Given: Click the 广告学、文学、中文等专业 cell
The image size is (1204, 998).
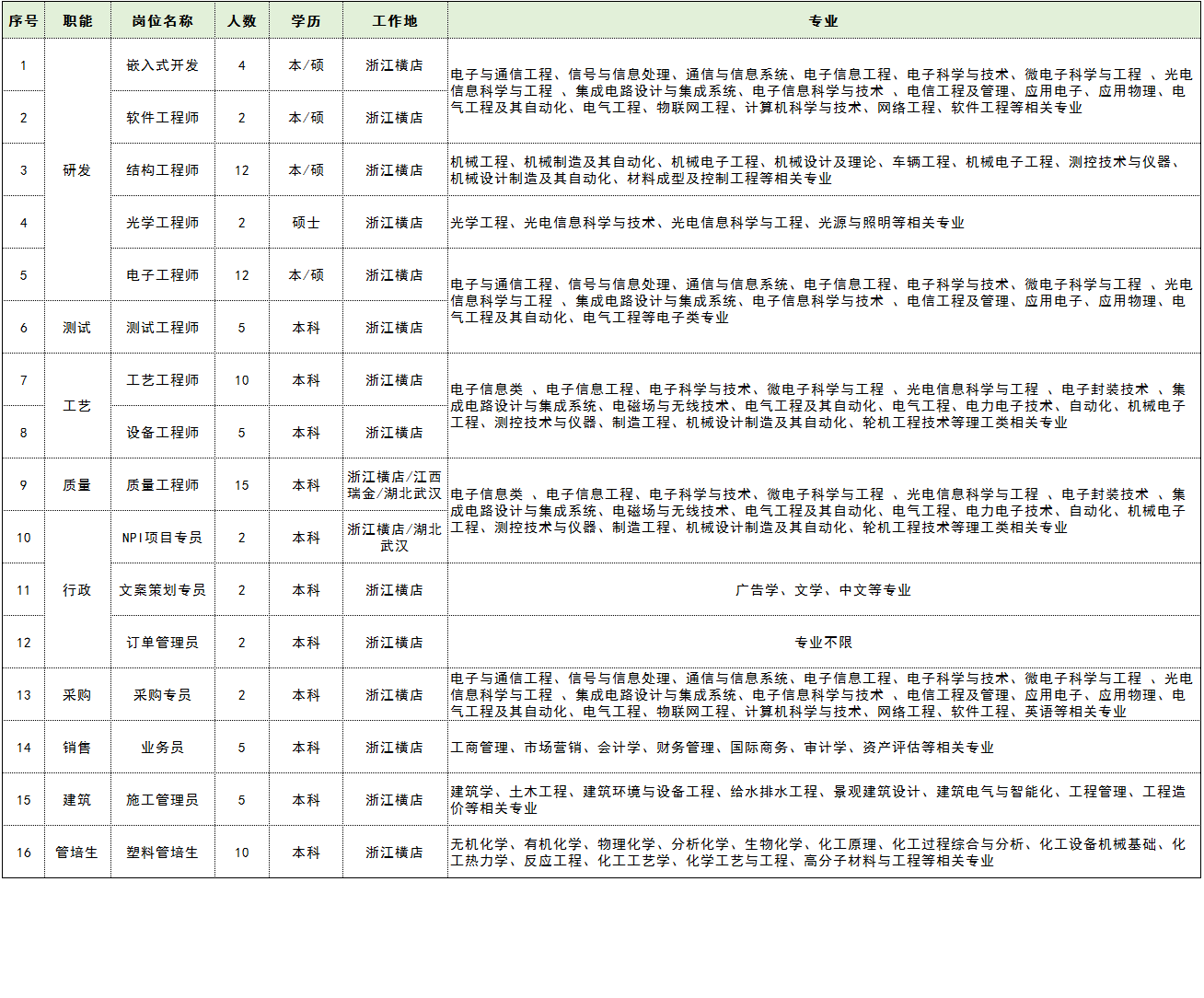Looking at the screenshot, I should click(824, 590).
